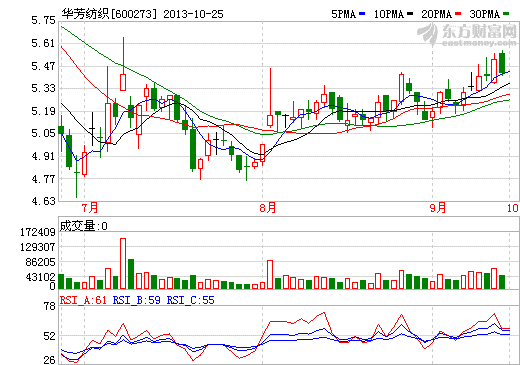Click the 4.63 price axis label

43,201
